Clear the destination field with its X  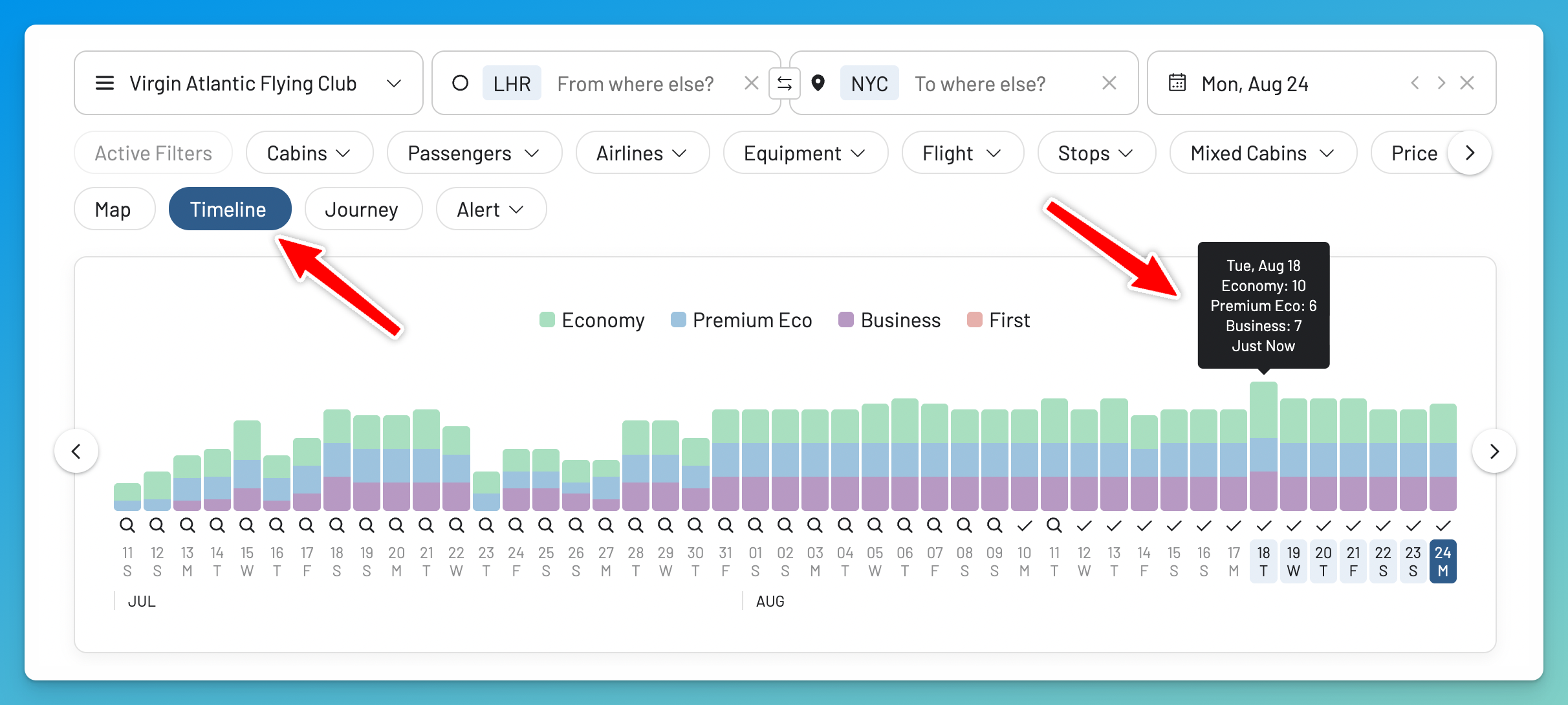(1109, 83)
